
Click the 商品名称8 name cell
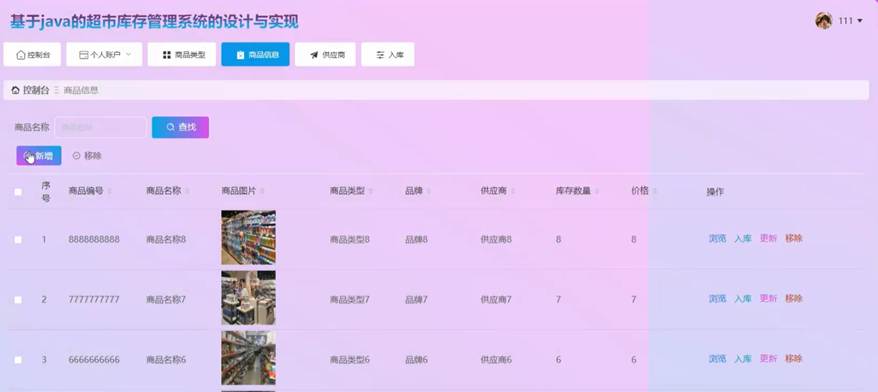click(166, 240)
